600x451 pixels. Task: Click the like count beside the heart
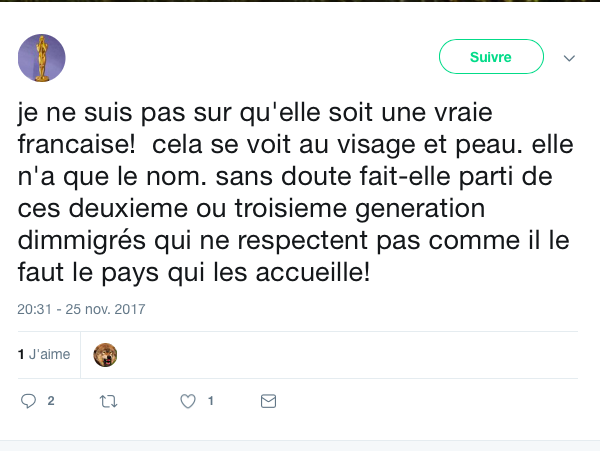tap(210, 401)
